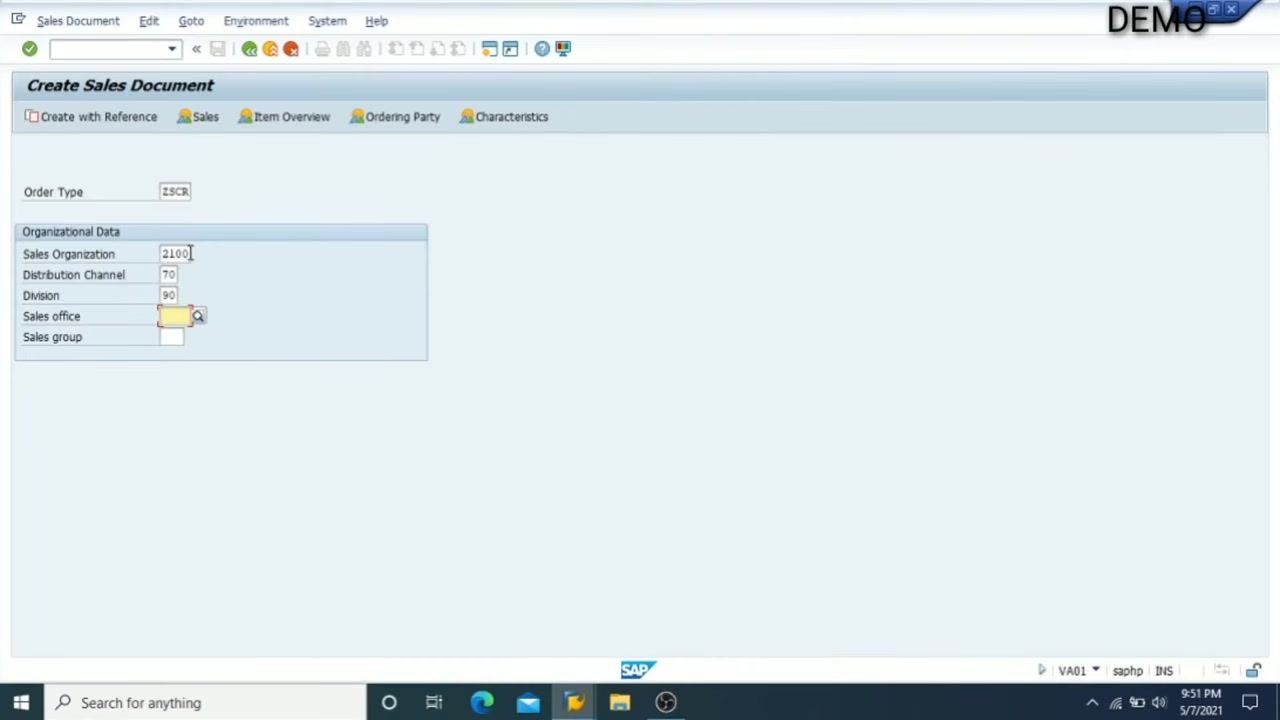Open Cortana circle icon in taskbar
This screenshot has width=1280, height=720.
coord(389,703)
